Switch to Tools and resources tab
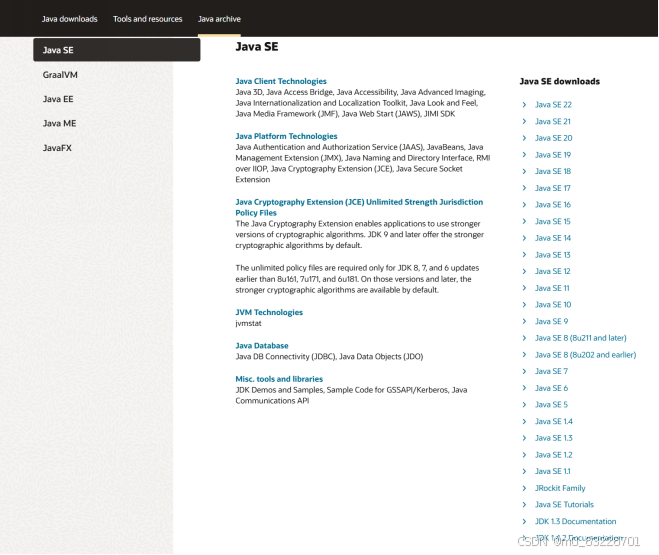Viewport: 659px width, 555px height. point(148,19)
